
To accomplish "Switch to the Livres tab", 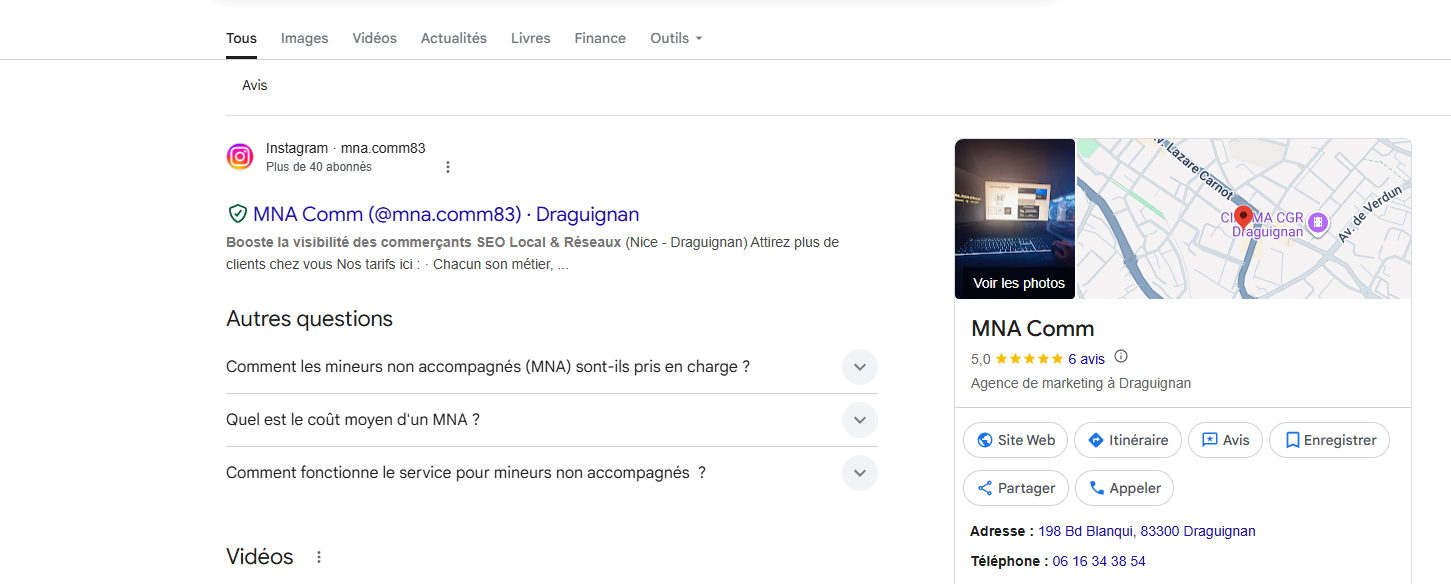I will tap(531, 38).
